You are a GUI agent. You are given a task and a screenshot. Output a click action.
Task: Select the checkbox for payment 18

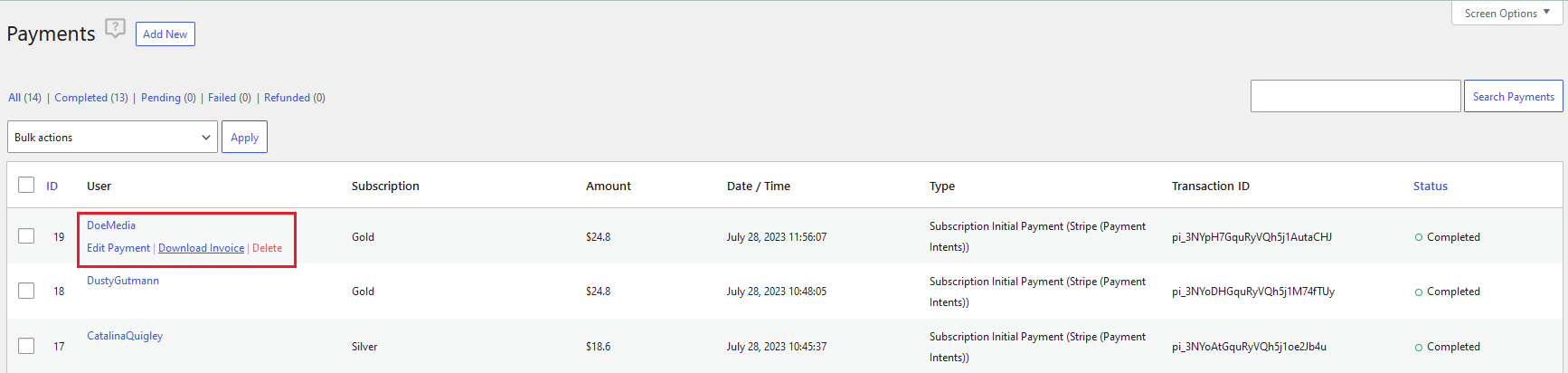point(26,291)
